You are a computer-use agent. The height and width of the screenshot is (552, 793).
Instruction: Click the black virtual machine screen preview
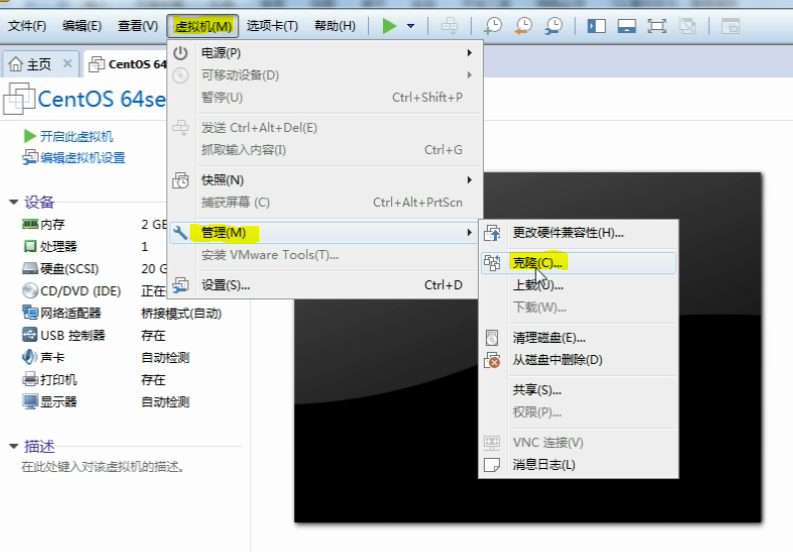[x=527, y=347]
